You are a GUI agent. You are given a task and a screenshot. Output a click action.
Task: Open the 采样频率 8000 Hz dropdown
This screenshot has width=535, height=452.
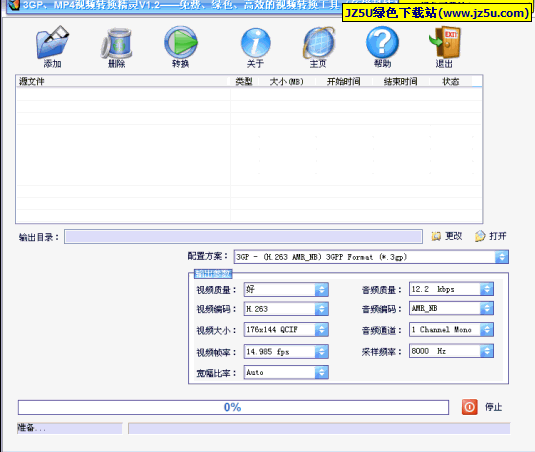tap(487, 351)
